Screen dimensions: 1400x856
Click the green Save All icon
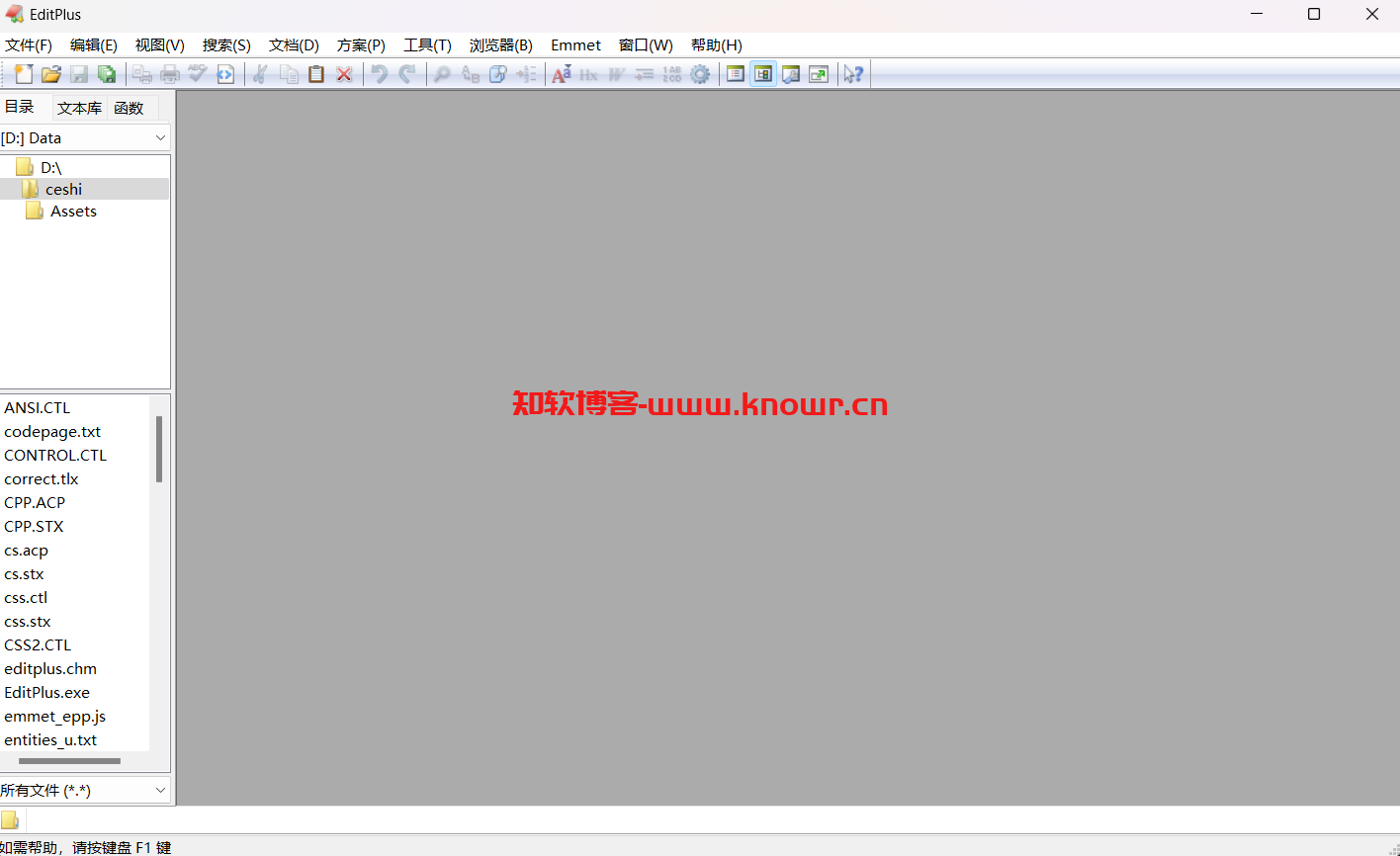point(107,74)
